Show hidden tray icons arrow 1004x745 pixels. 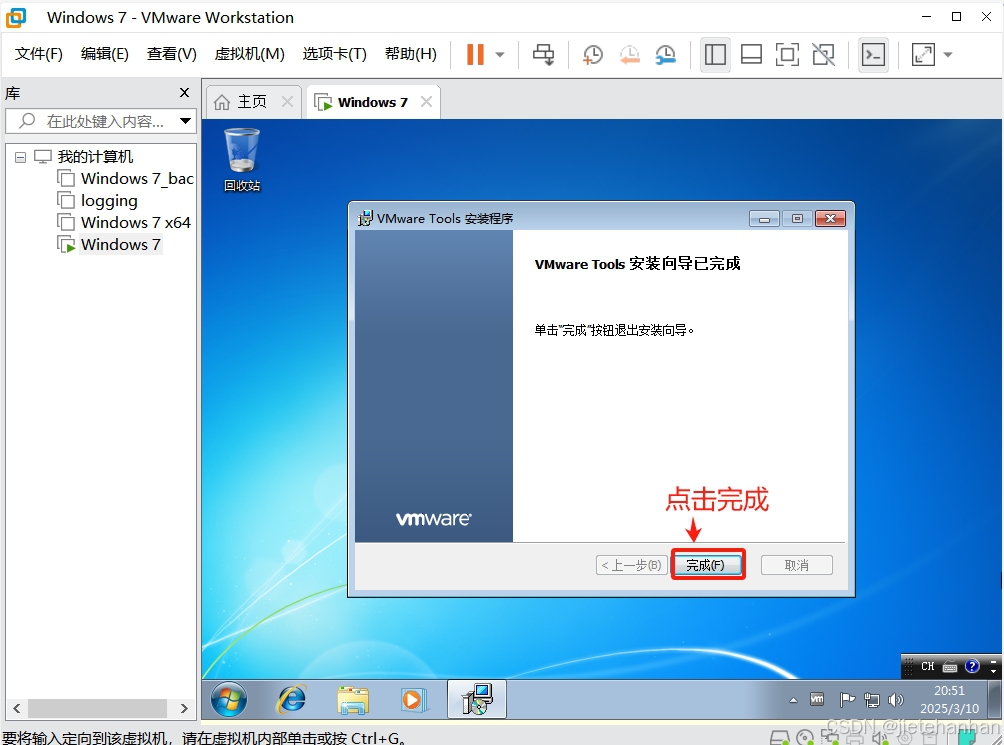tap(793, 700)
